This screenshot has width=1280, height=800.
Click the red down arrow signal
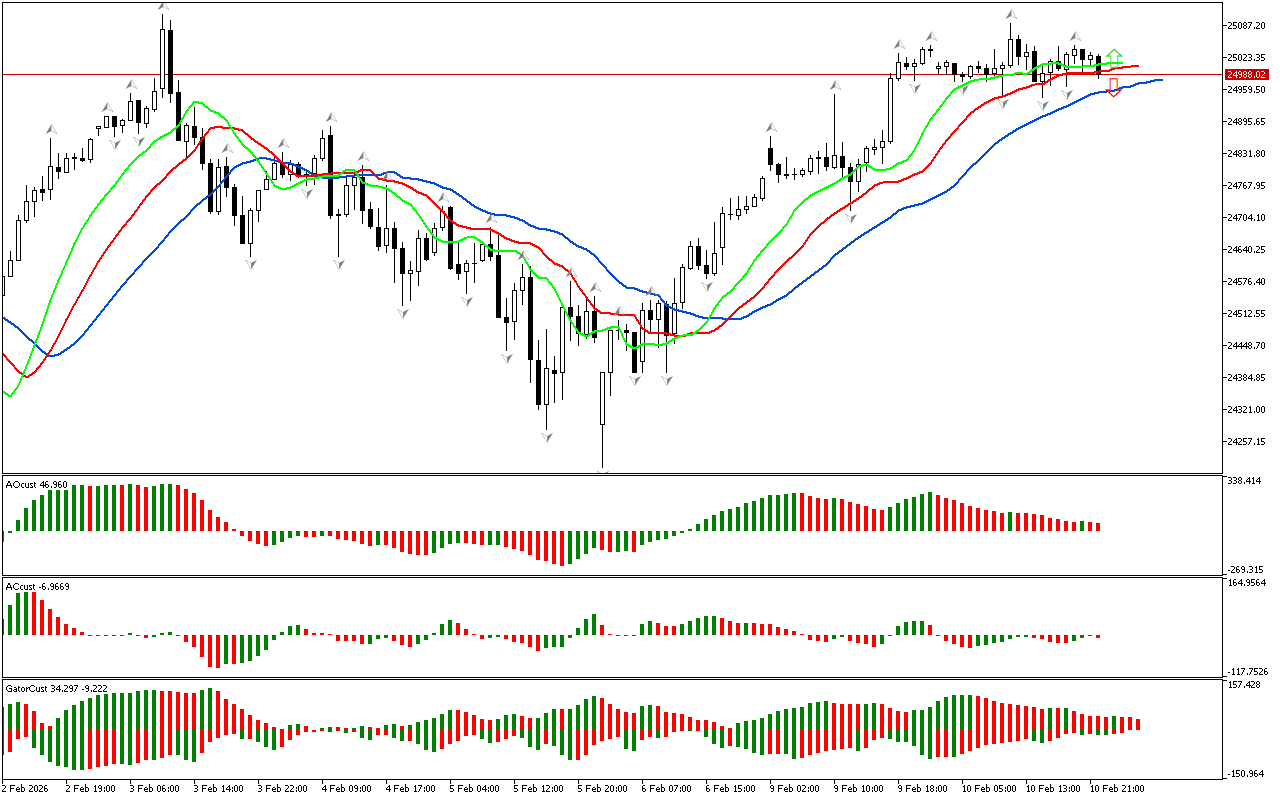pyautogui.click(x=1113, y=88)
